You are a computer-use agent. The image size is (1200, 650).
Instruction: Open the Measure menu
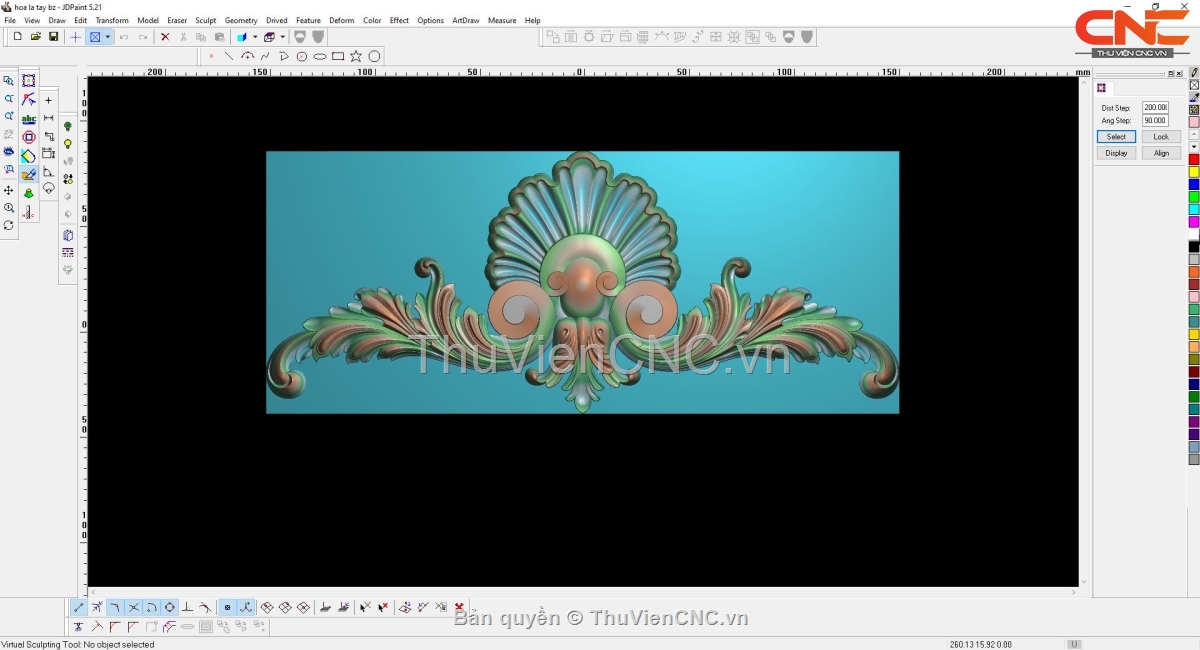point(502,20)
